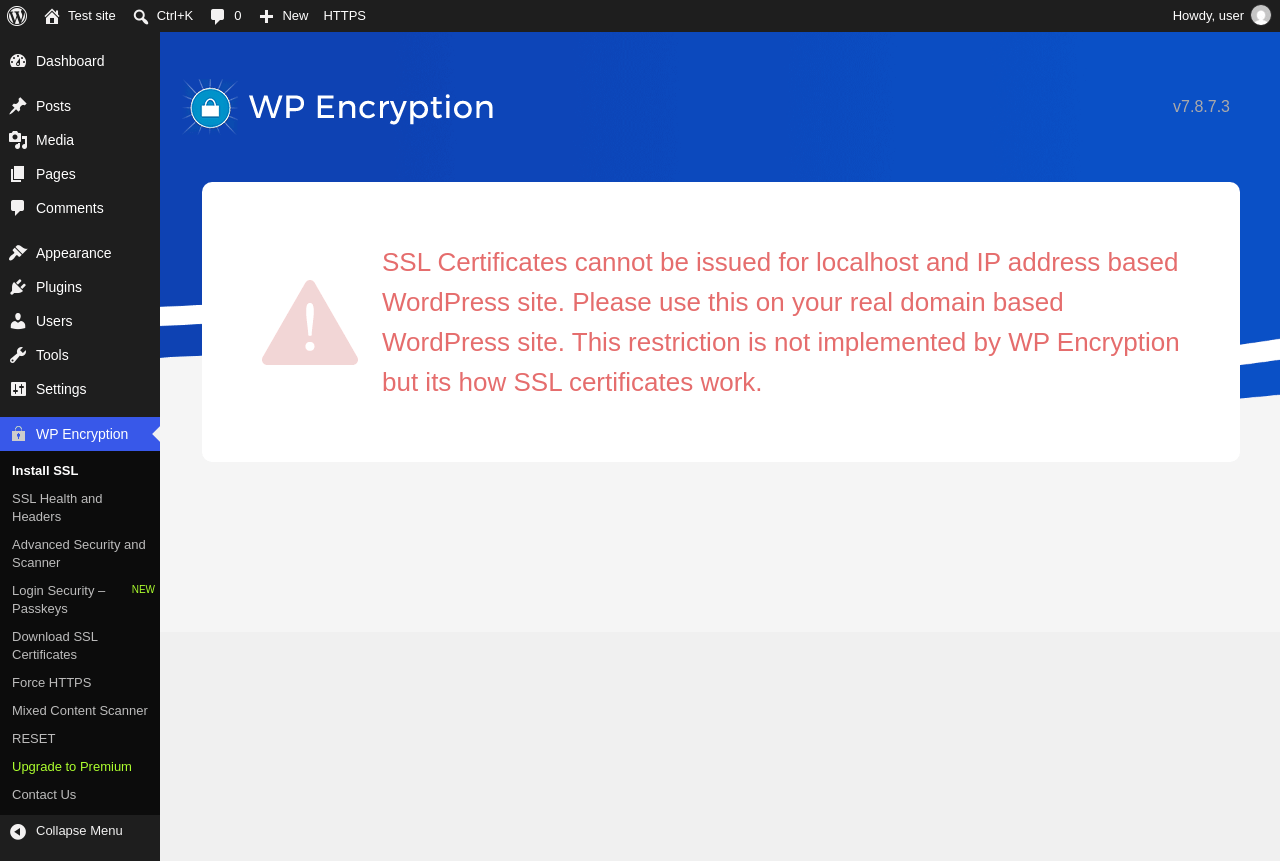The image size is (1280, 861).
Task: Click the Plugins plug icon
Action: coord(18,287)
